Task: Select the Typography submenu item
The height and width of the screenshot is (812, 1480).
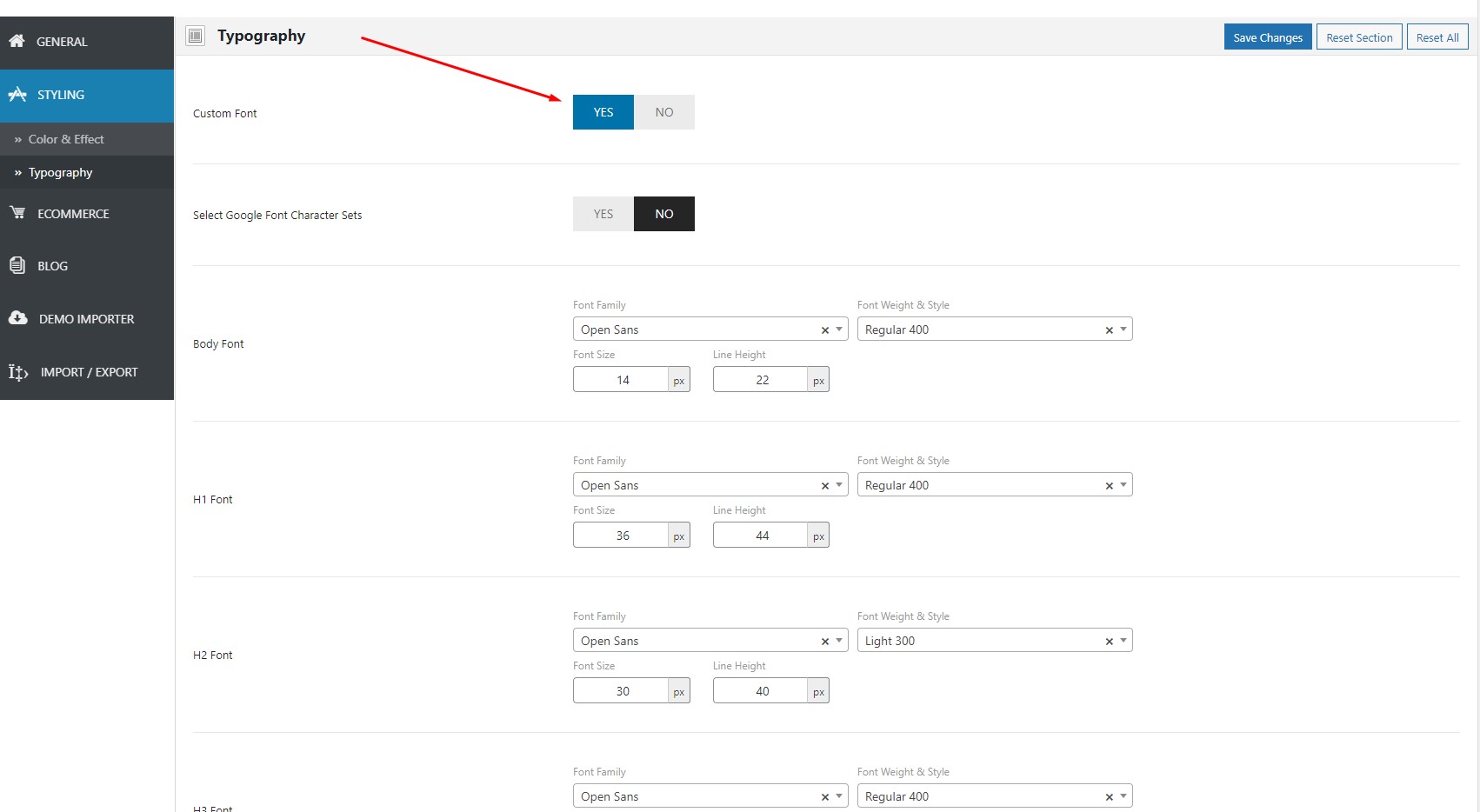Action: [x=87, y=172]
